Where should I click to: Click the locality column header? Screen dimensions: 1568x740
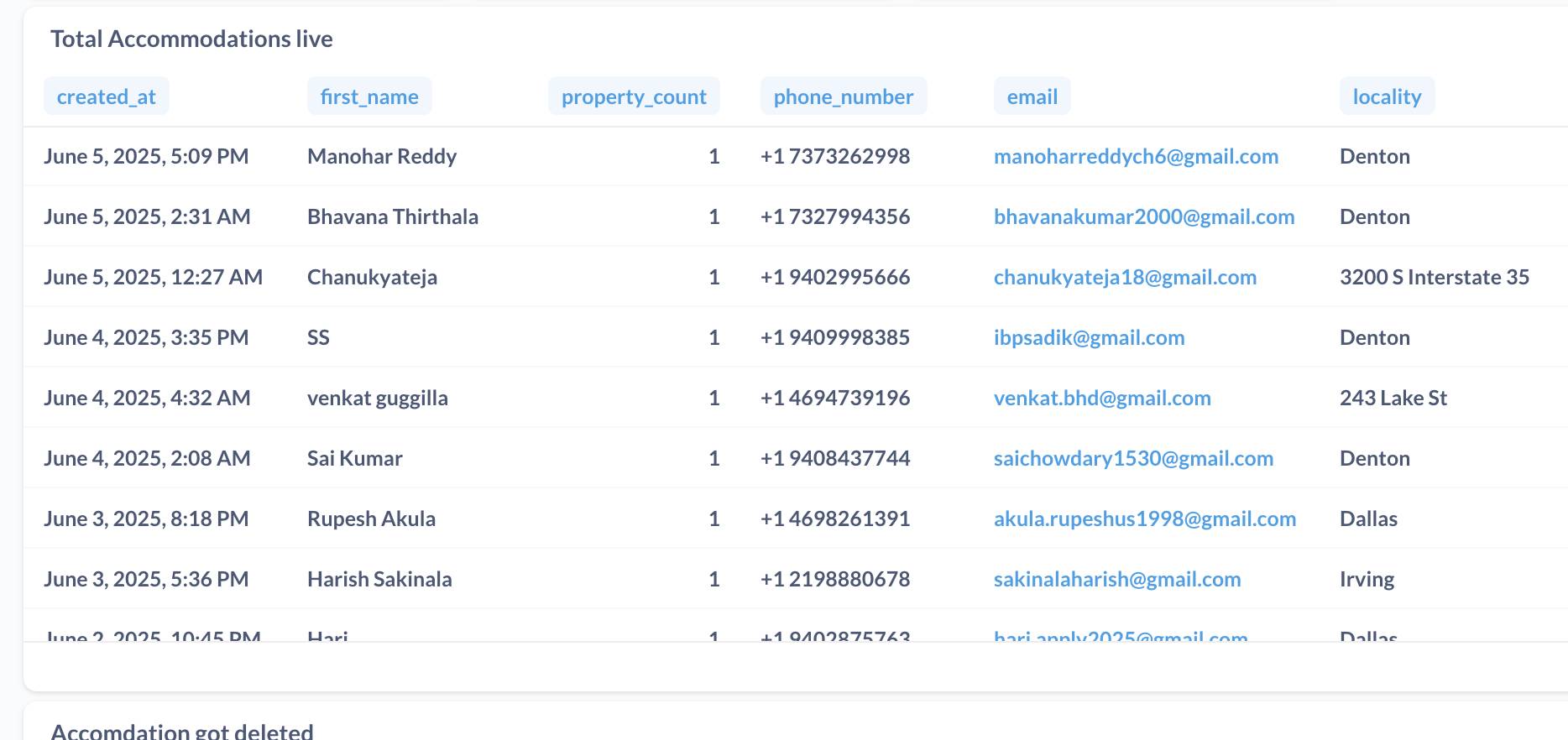coord(1387,96)
